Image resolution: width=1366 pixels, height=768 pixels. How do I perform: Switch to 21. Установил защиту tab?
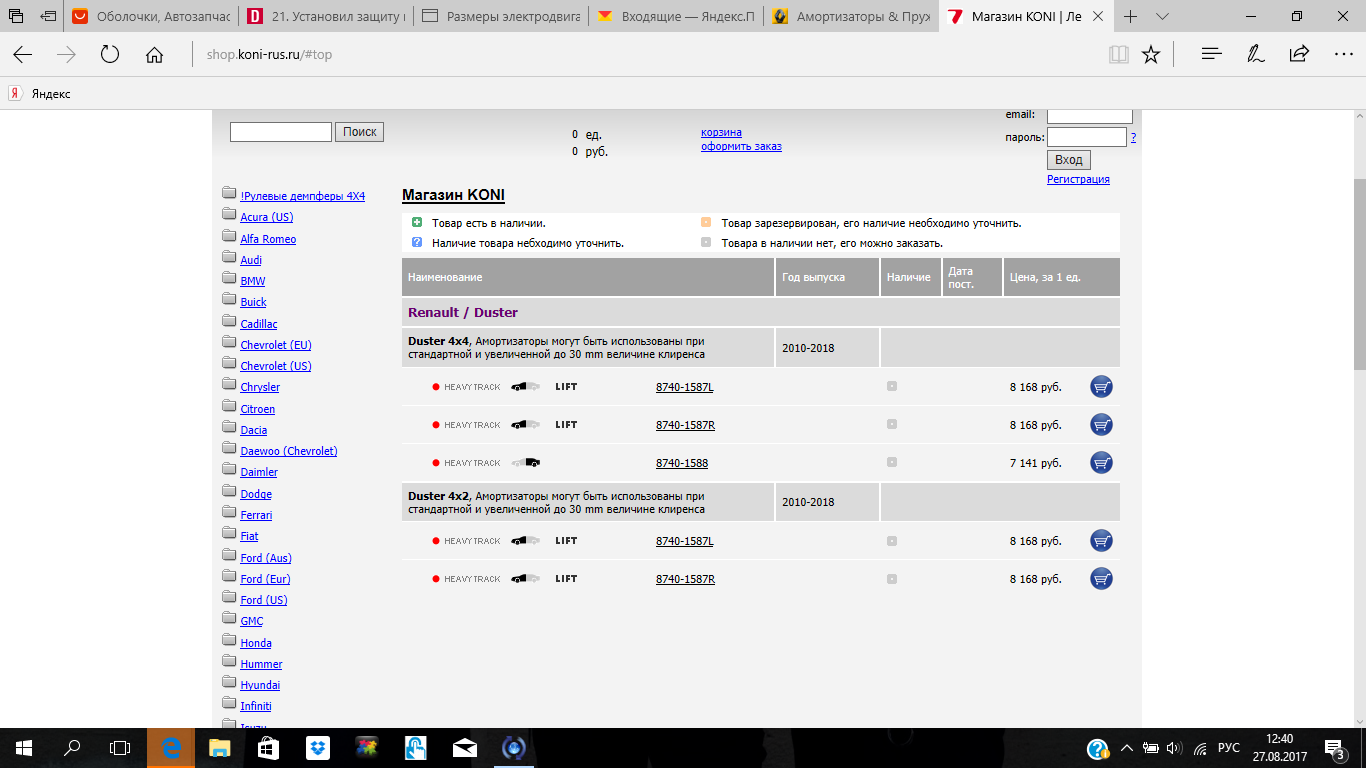click(x=325, y=16)
